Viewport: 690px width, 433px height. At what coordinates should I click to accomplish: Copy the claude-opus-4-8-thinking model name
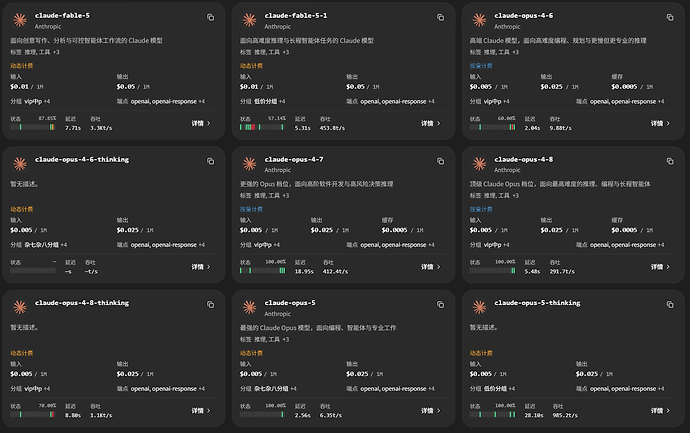tap(210, 305)
